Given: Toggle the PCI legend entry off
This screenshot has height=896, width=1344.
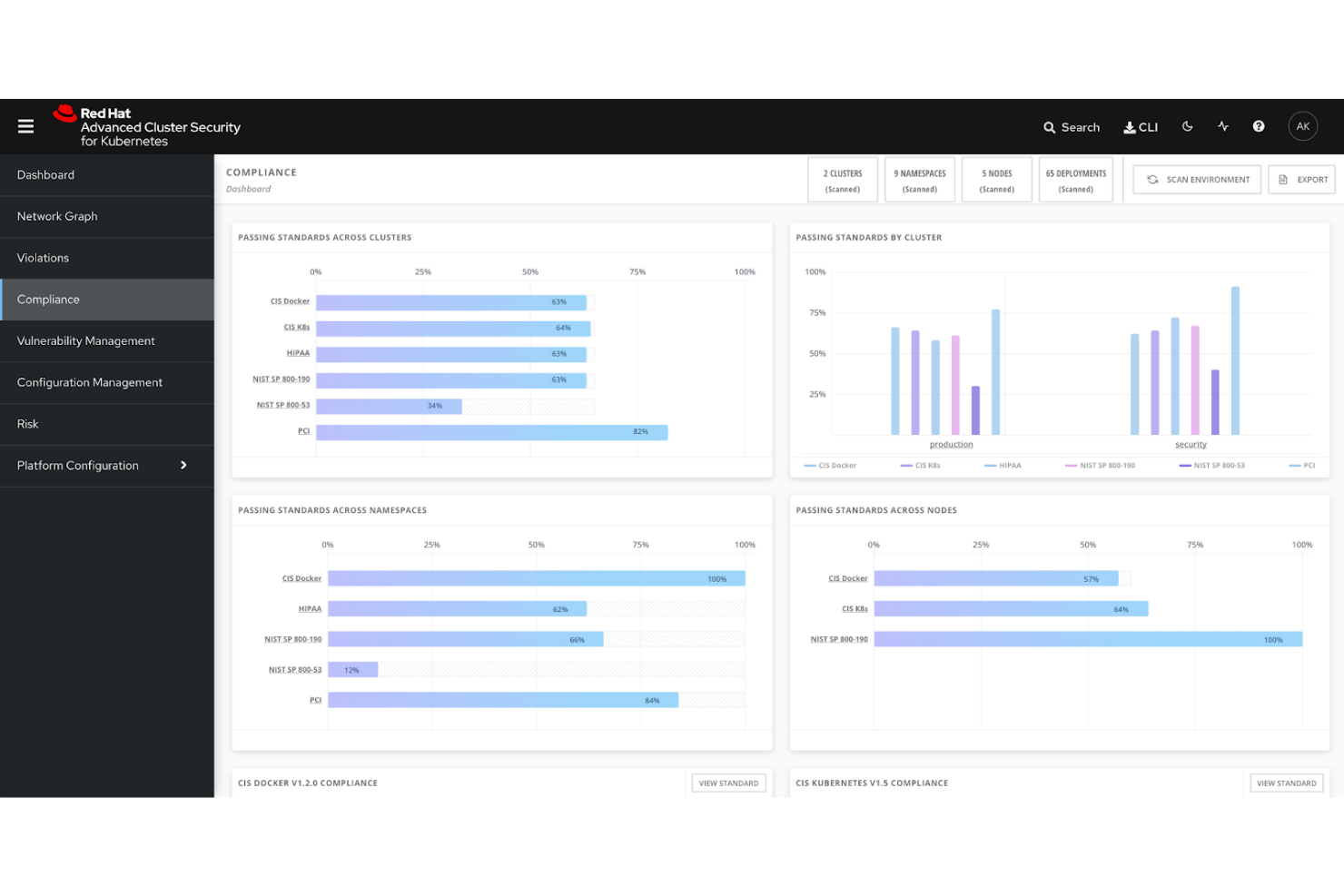Looking at the screenshot, I should tap(1305, 465).
